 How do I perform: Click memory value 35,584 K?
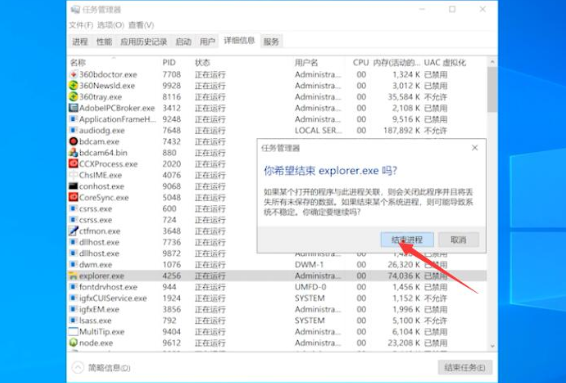coord(404,97)
